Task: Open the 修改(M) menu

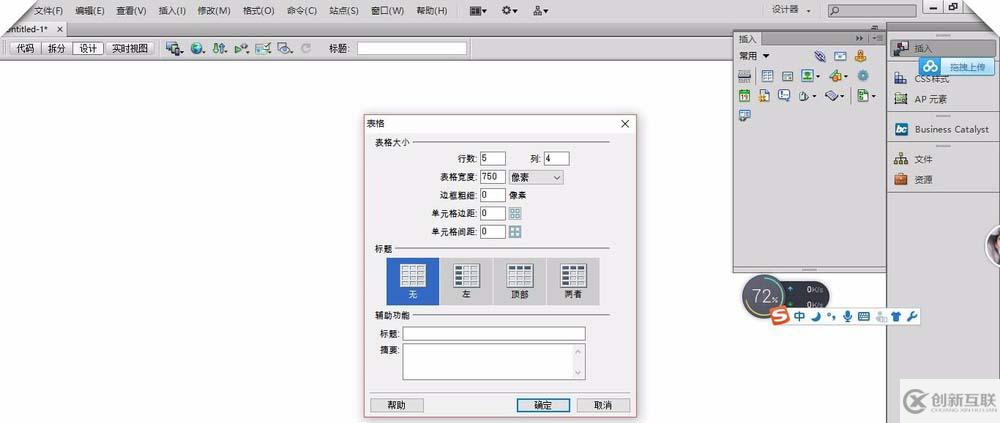Action: point(214,10)
